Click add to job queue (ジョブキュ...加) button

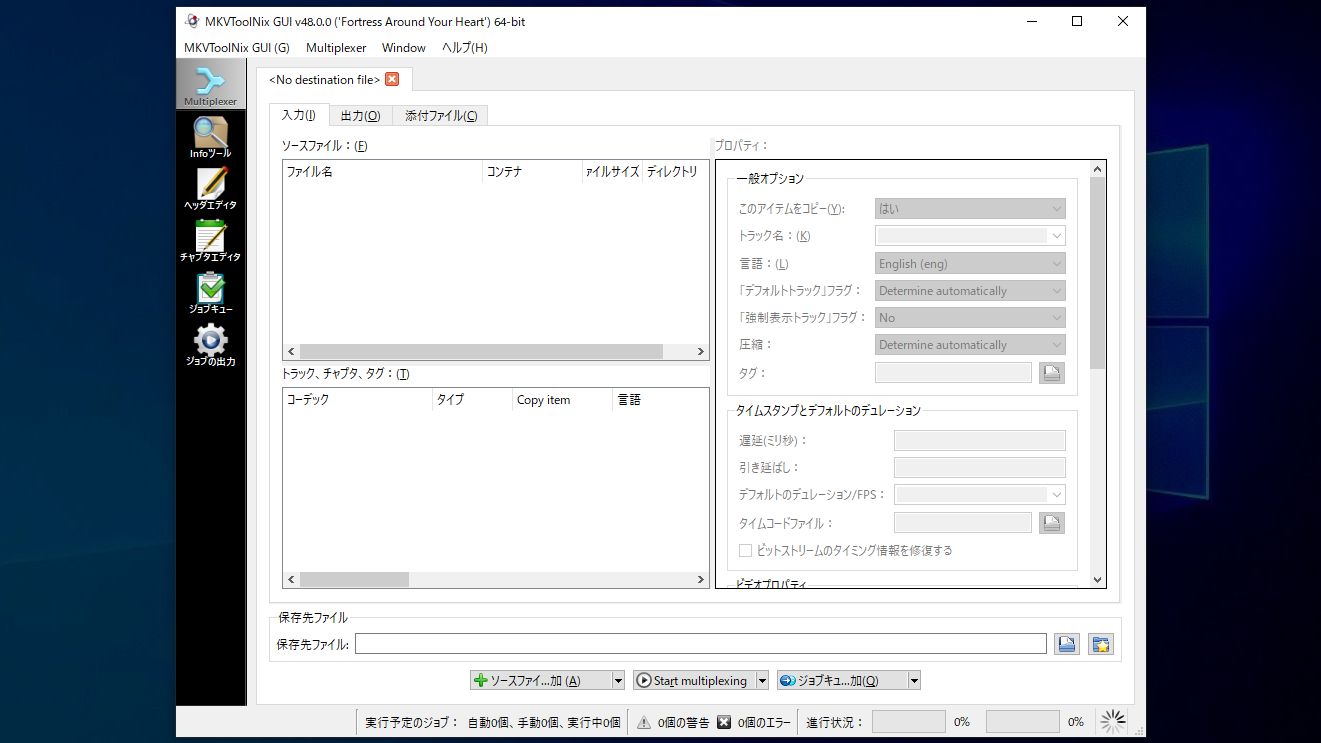click(x=841, y=681)
